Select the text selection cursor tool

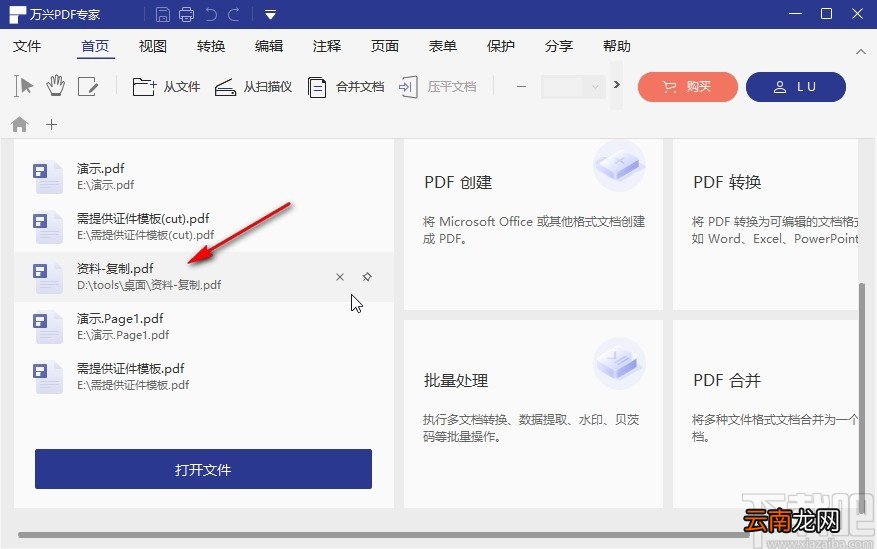23,87
